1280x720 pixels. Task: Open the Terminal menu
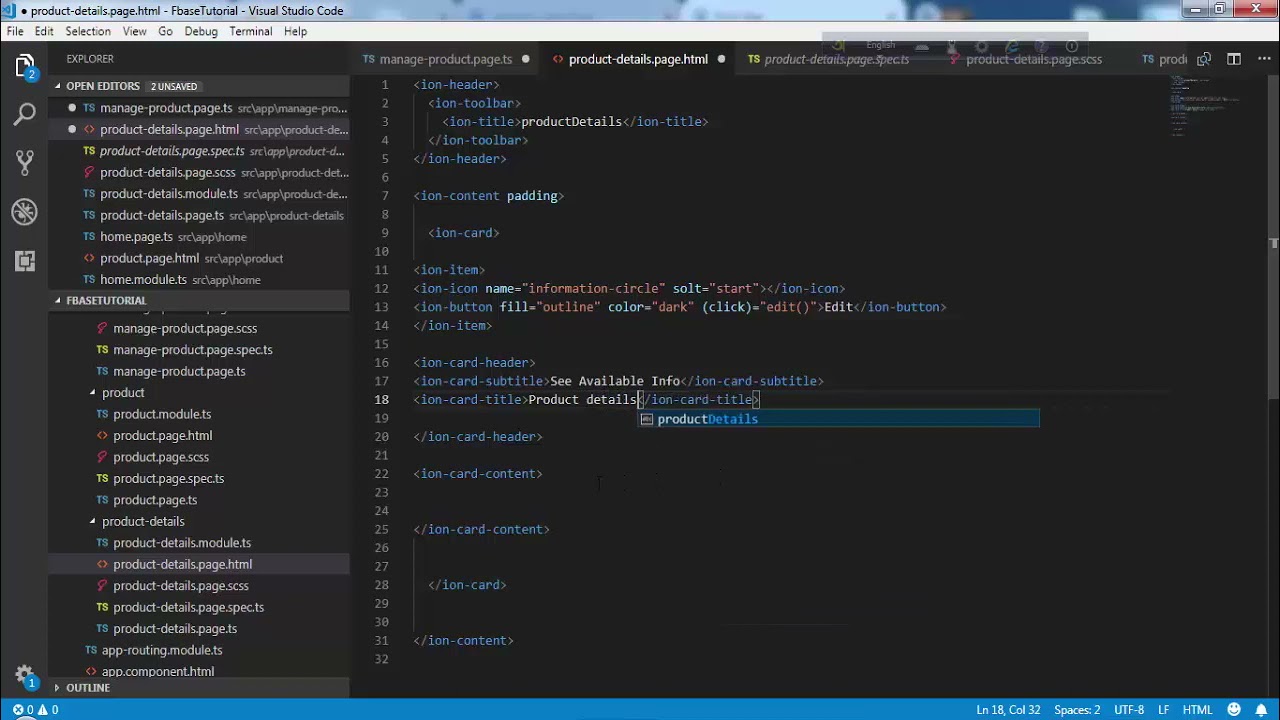[x=250, y=31]
